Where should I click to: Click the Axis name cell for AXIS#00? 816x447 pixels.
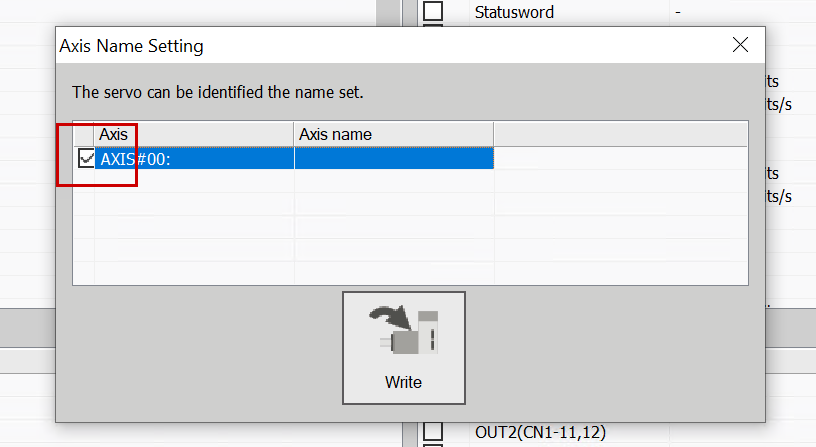tap(393, 159)
